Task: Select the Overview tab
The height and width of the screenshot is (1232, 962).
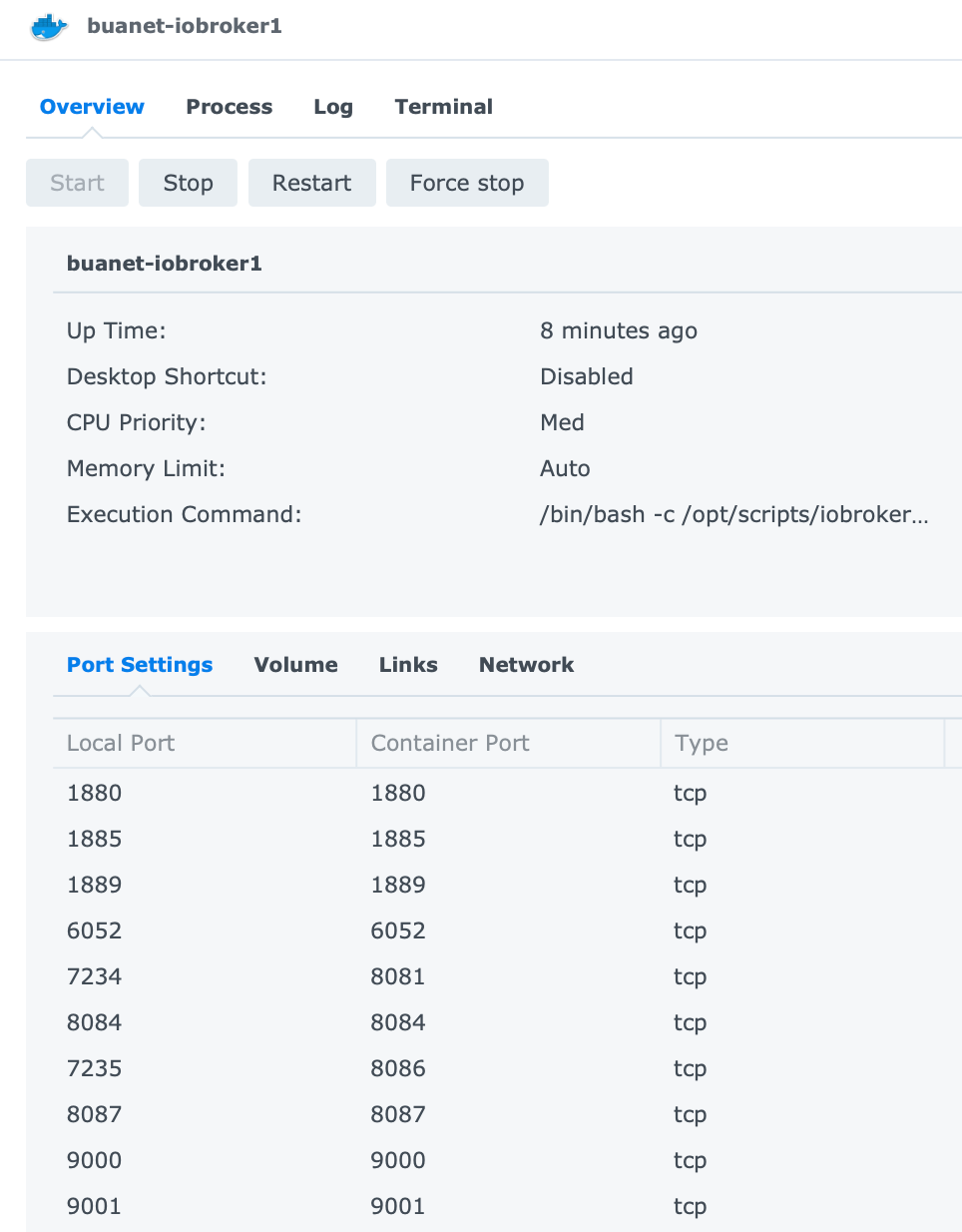Action: tap(92, 107)
